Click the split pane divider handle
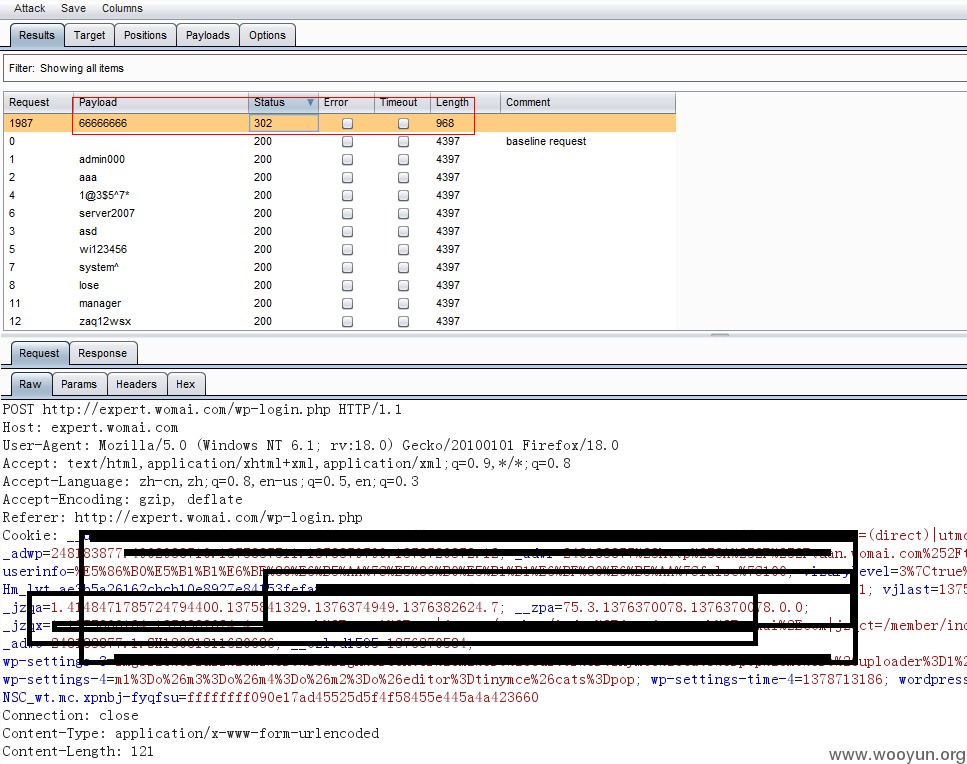This screenshot has height=764, width=967. click(720, 335)
